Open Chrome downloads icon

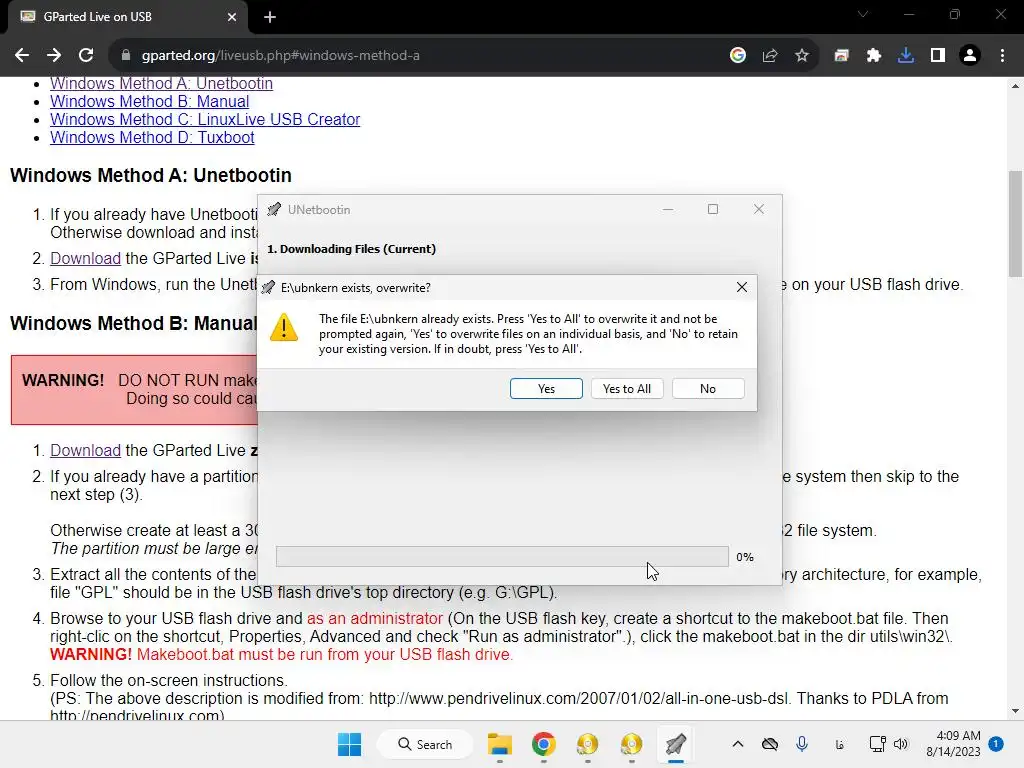pyautogui.click(x=906, y=56)
